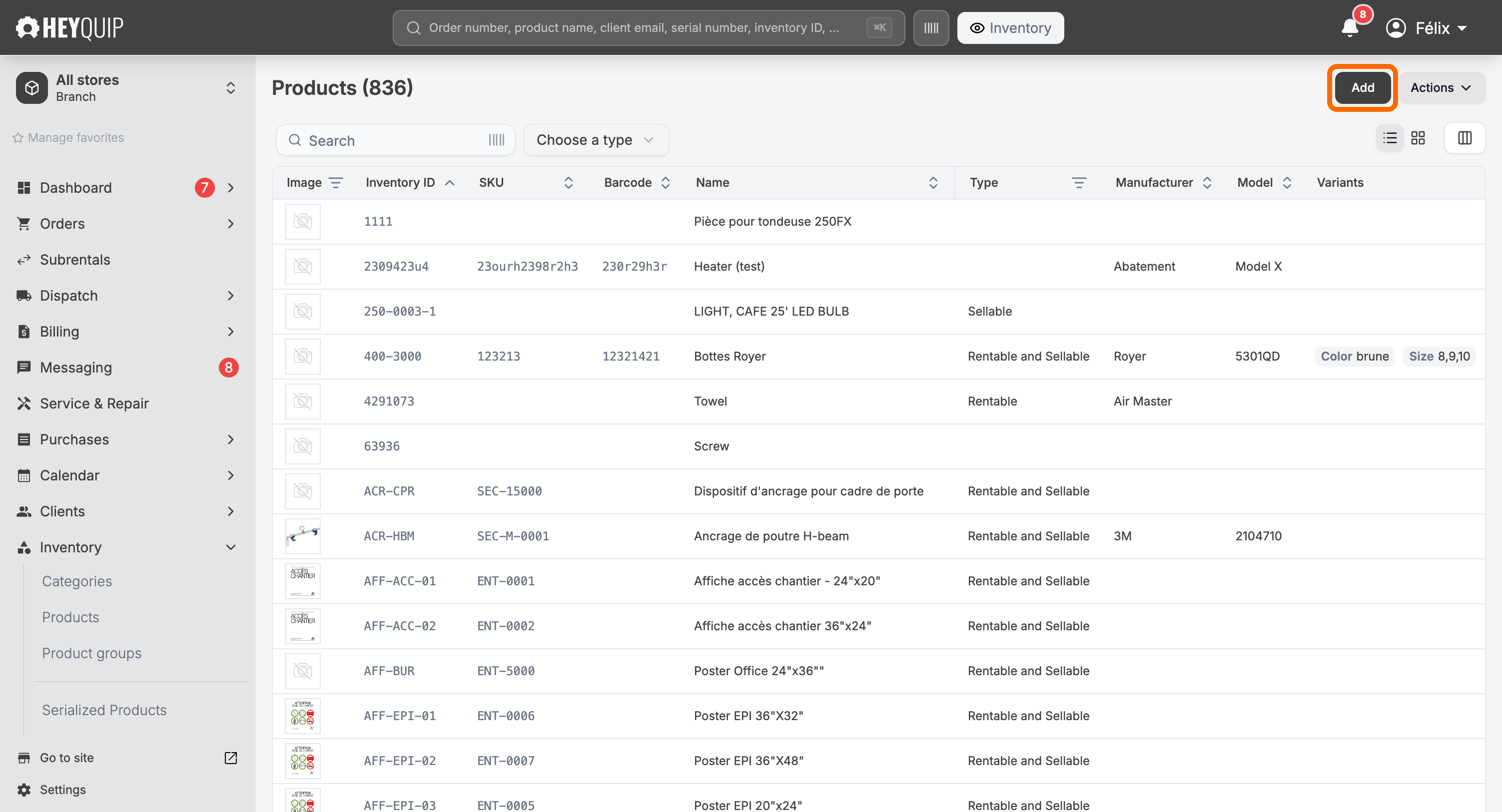Expand the Billing submenu chevron
Viewport: 1502px width, 812px height.
pos(231,332)
